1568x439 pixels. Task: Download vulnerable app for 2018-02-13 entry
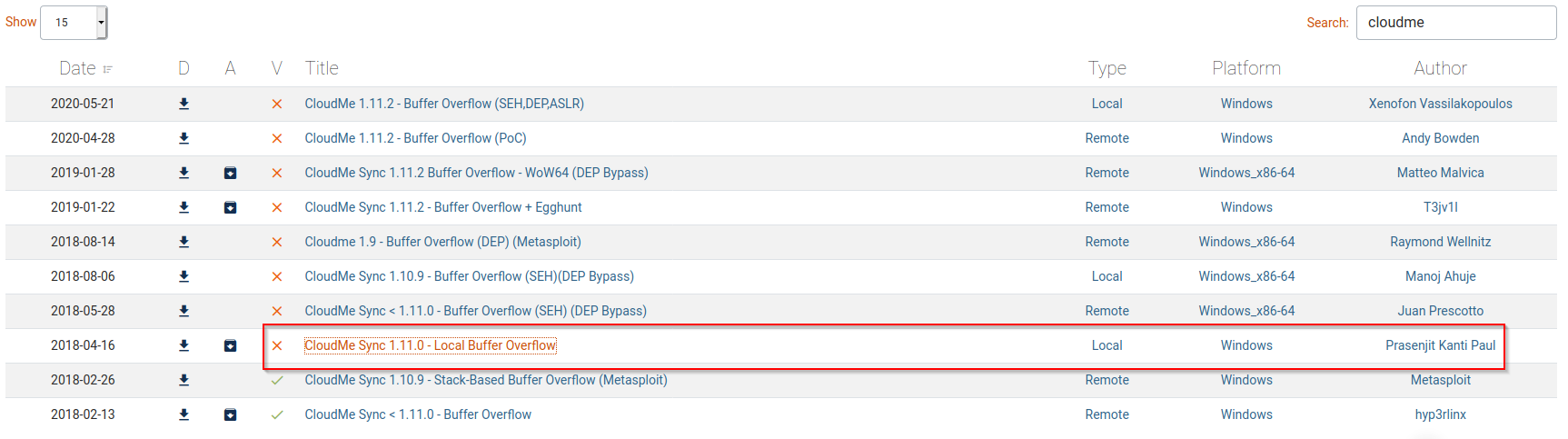pyautogui.click(x=231, y=414)
